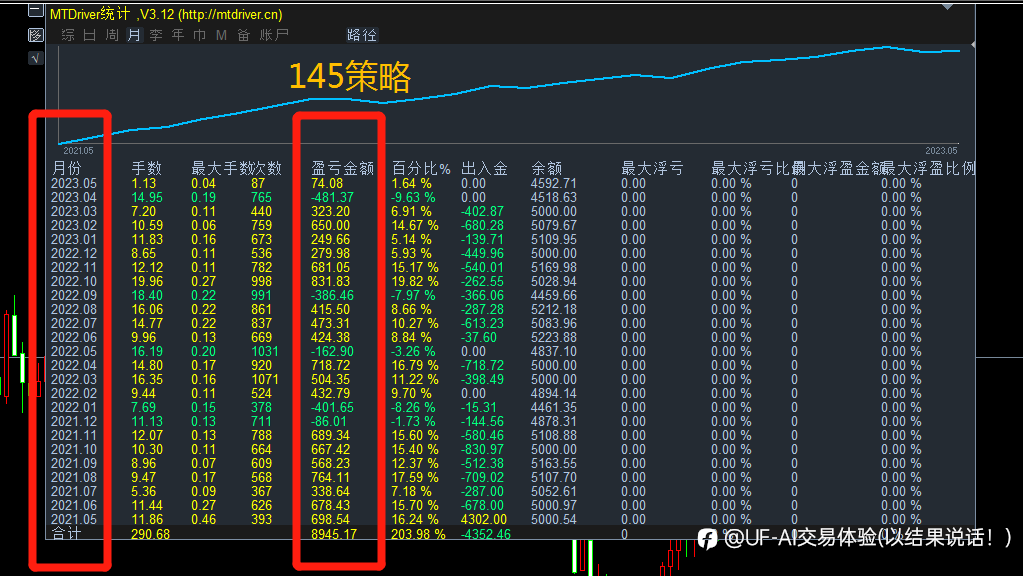Switch to the 周 weekly tab

tap(112, 35)
